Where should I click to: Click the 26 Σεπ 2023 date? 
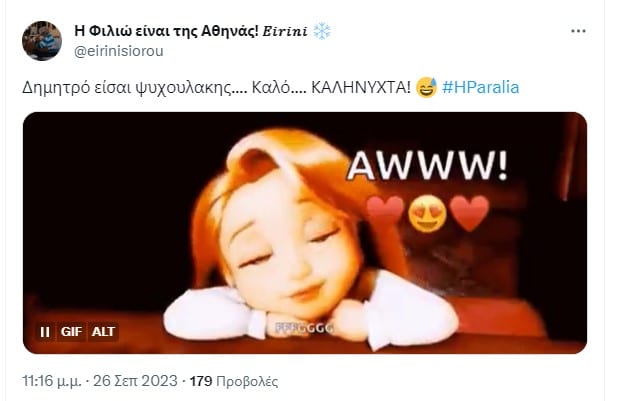point(135,381)
